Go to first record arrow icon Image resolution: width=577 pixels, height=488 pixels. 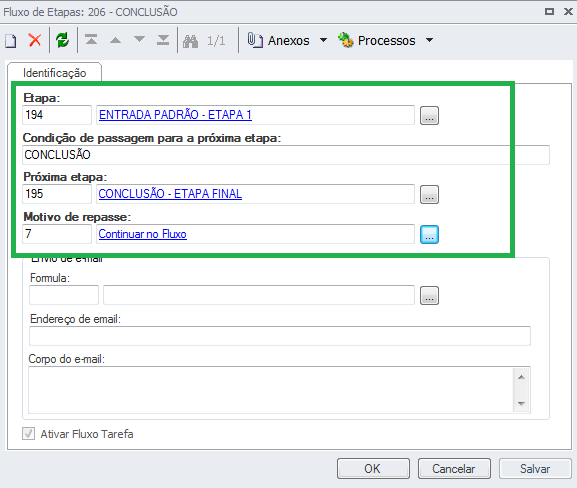pos(91,40)
